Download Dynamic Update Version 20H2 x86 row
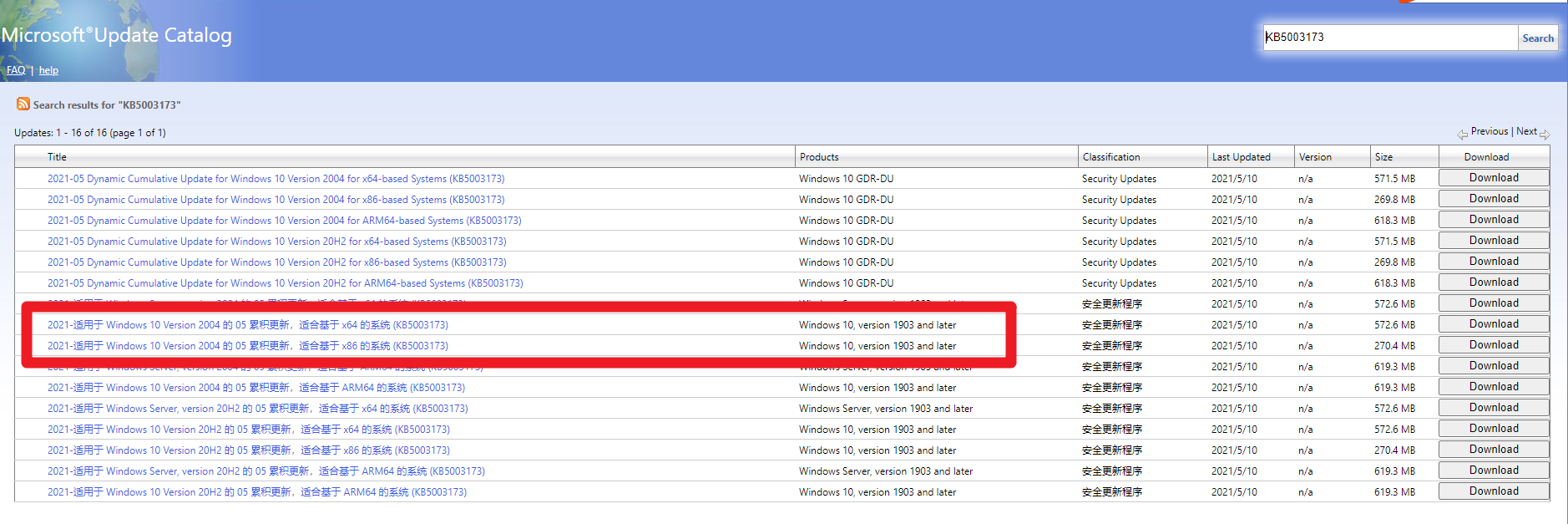This screenshot has width=1568, height=524. point(1494,262)
